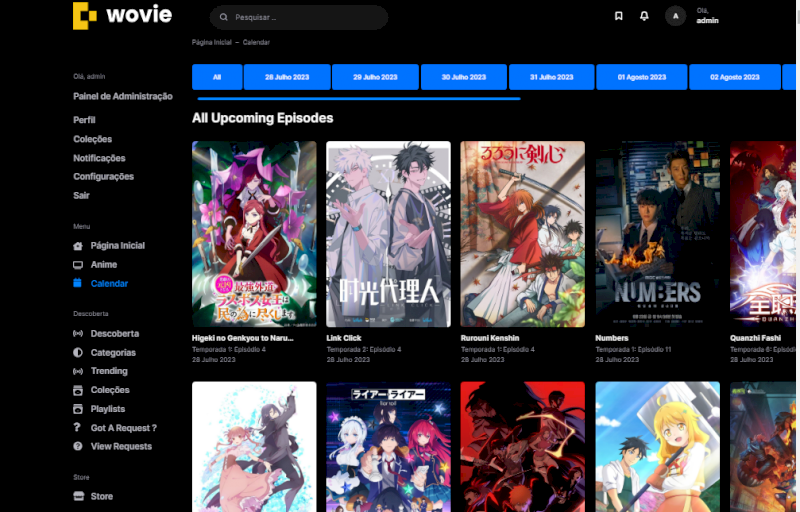Click the search magnifier icon
Image resolution: width=800 pixels, height=512 pixels.
pos(223,17)
